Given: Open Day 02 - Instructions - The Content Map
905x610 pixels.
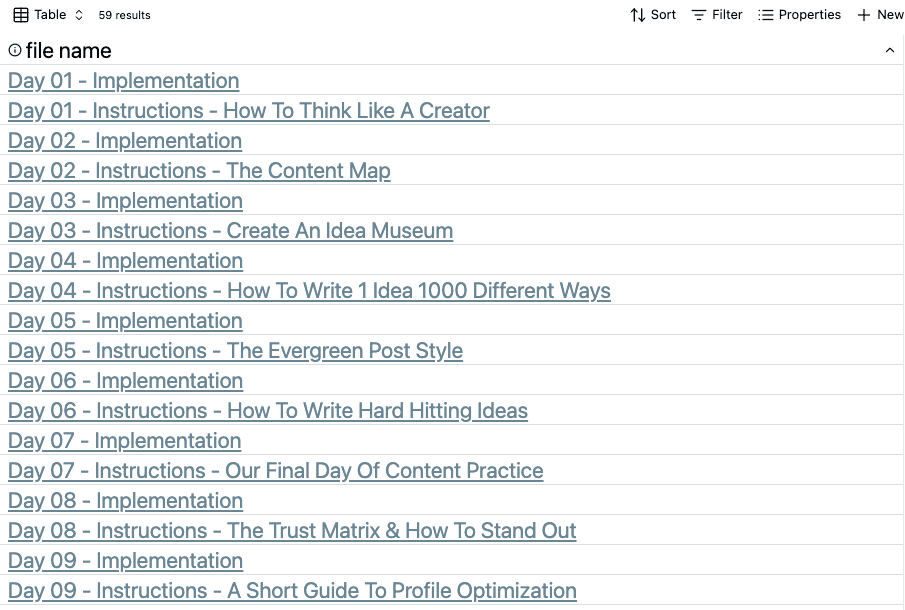Looking at the screenshot, I should tap(199, 171).
